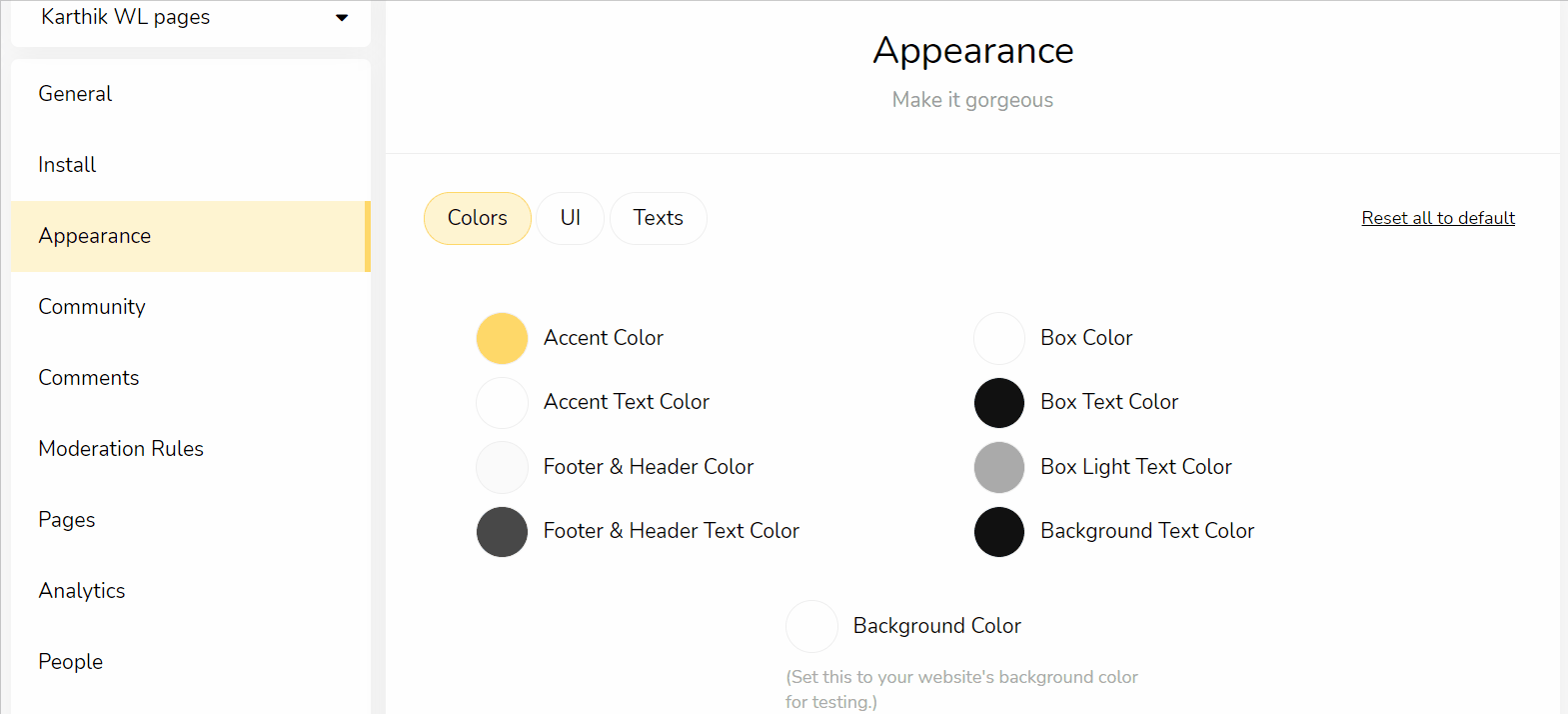Viewport: 1568px width, 714px height.
Task: Open the Community menu item
Action: coord(191,307)
